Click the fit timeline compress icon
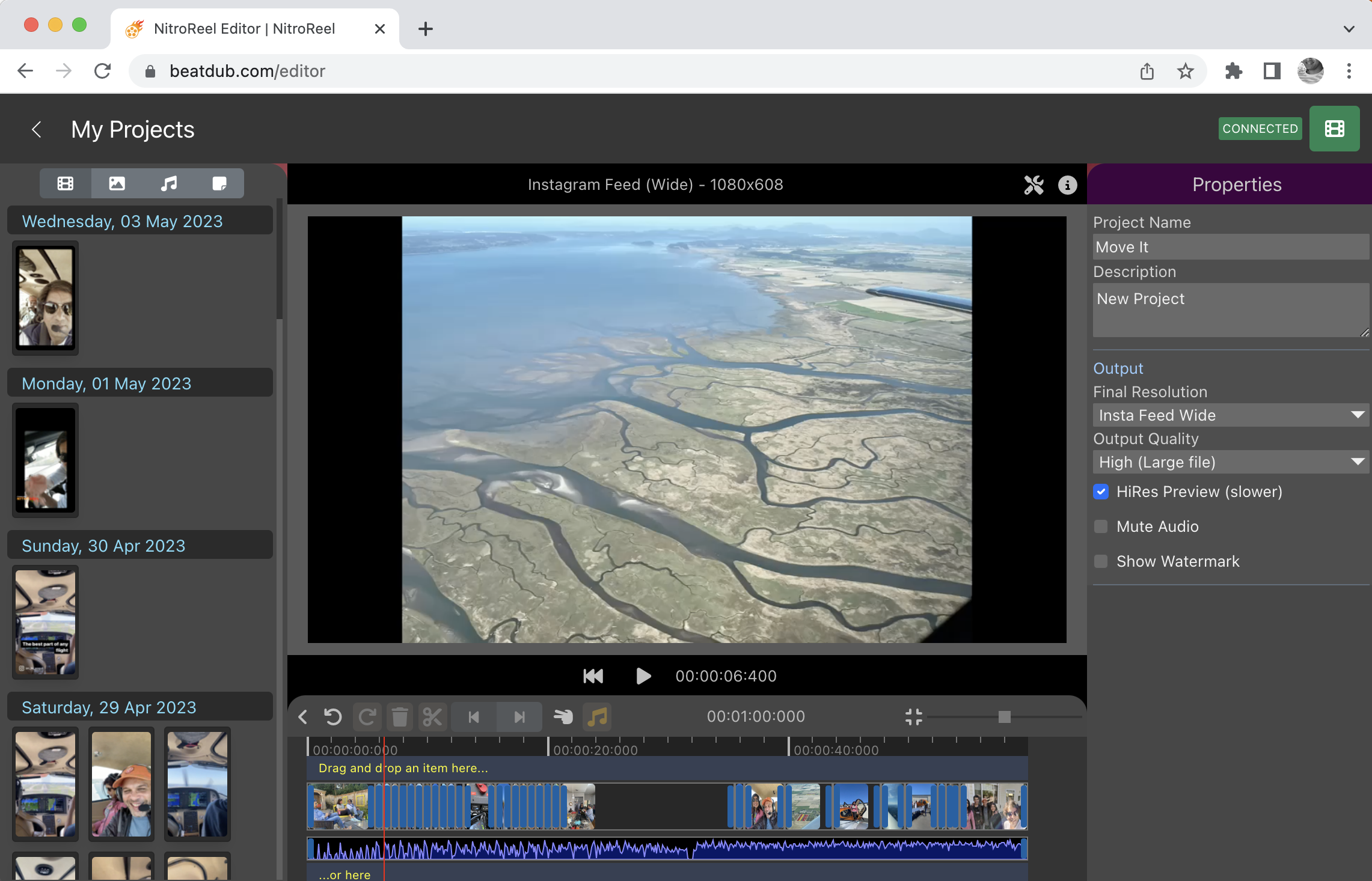The image size is (1372, 881). point(913,717)
